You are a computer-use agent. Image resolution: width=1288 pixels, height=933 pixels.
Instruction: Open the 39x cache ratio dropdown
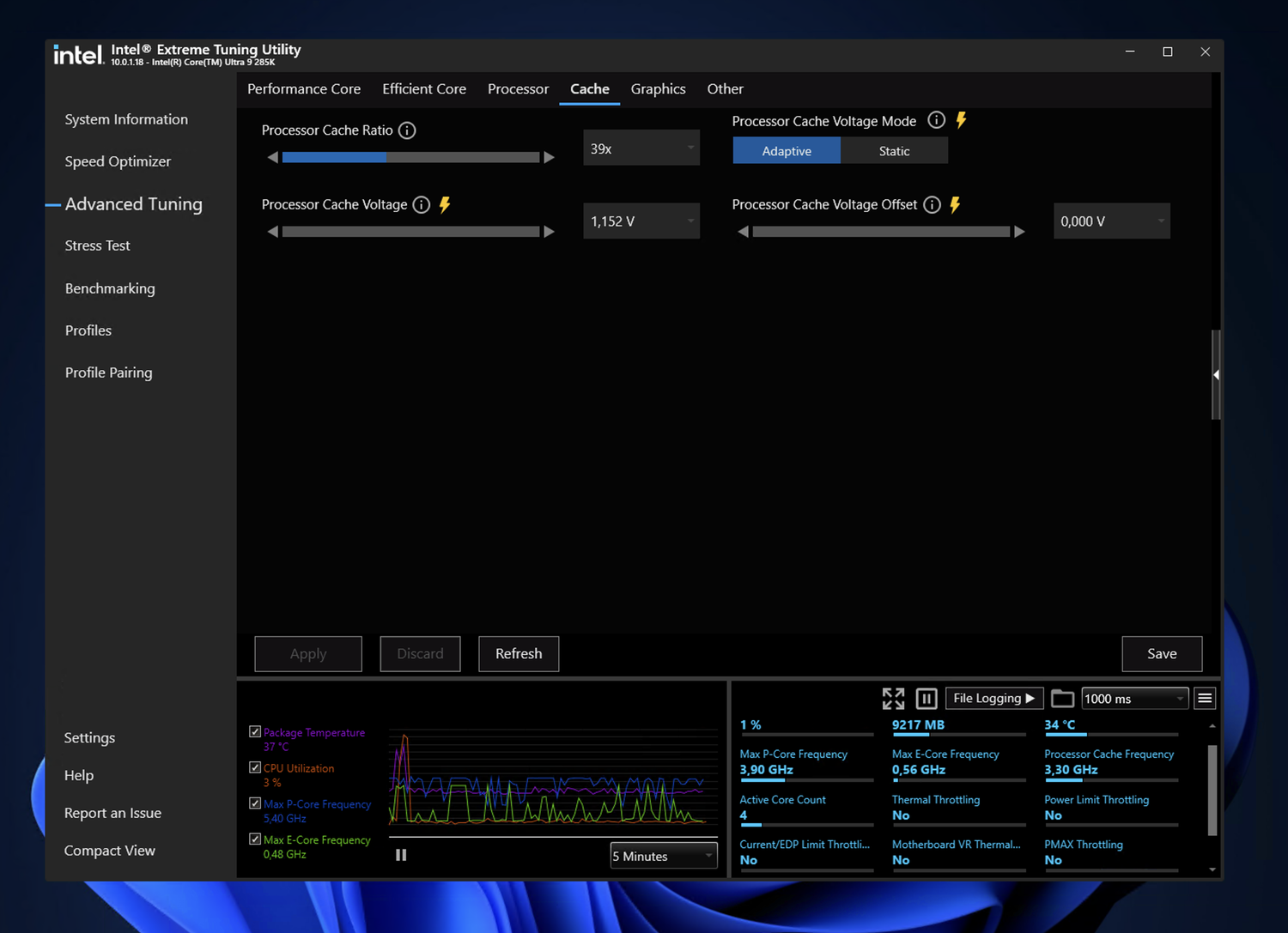coord(641,148)
